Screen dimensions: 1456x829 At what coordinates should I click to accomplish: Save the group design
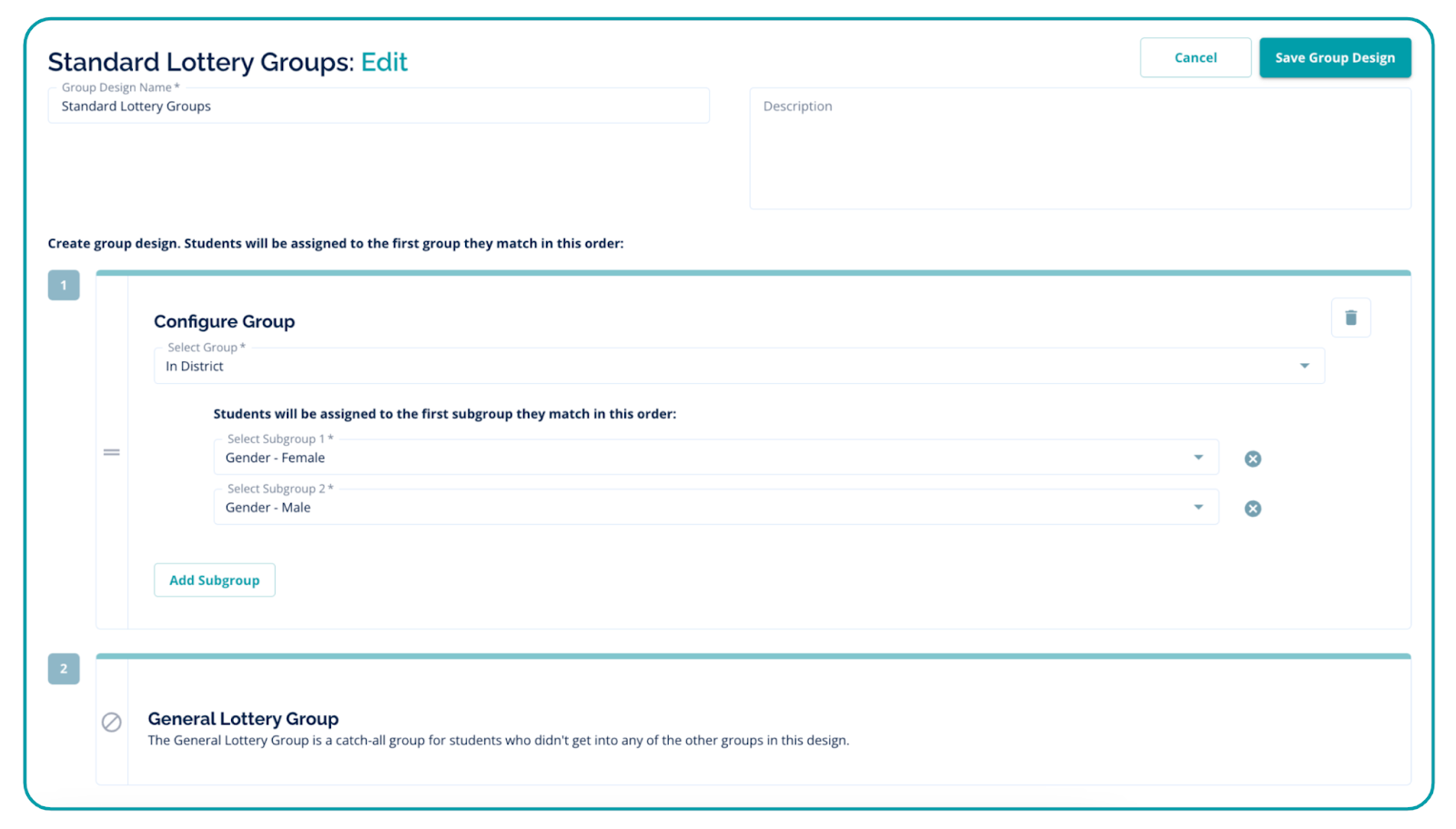pyautogui.click(x=1334, y=57)
